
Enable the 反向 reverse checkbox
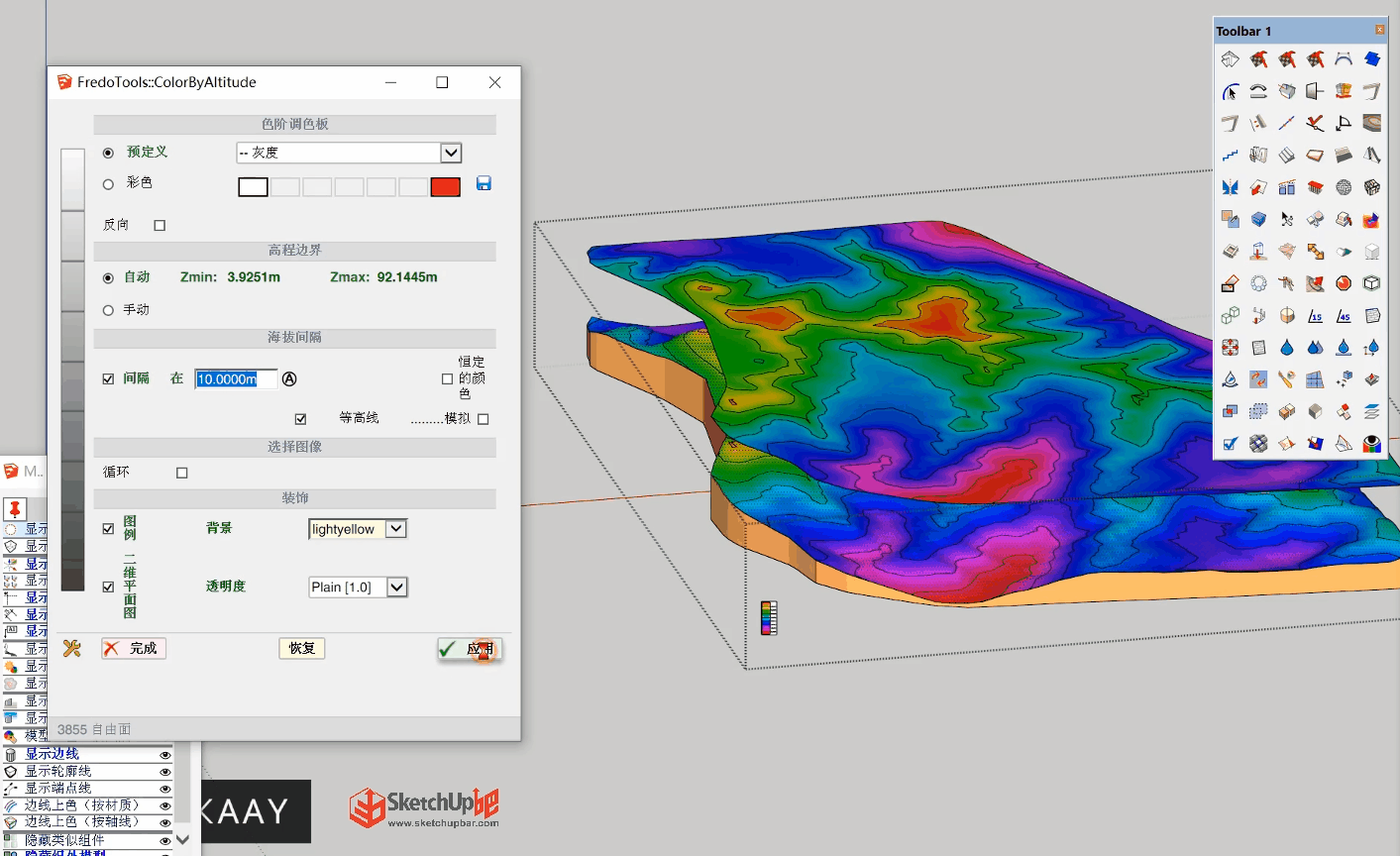pyautogui.click(x=160, y=226)
